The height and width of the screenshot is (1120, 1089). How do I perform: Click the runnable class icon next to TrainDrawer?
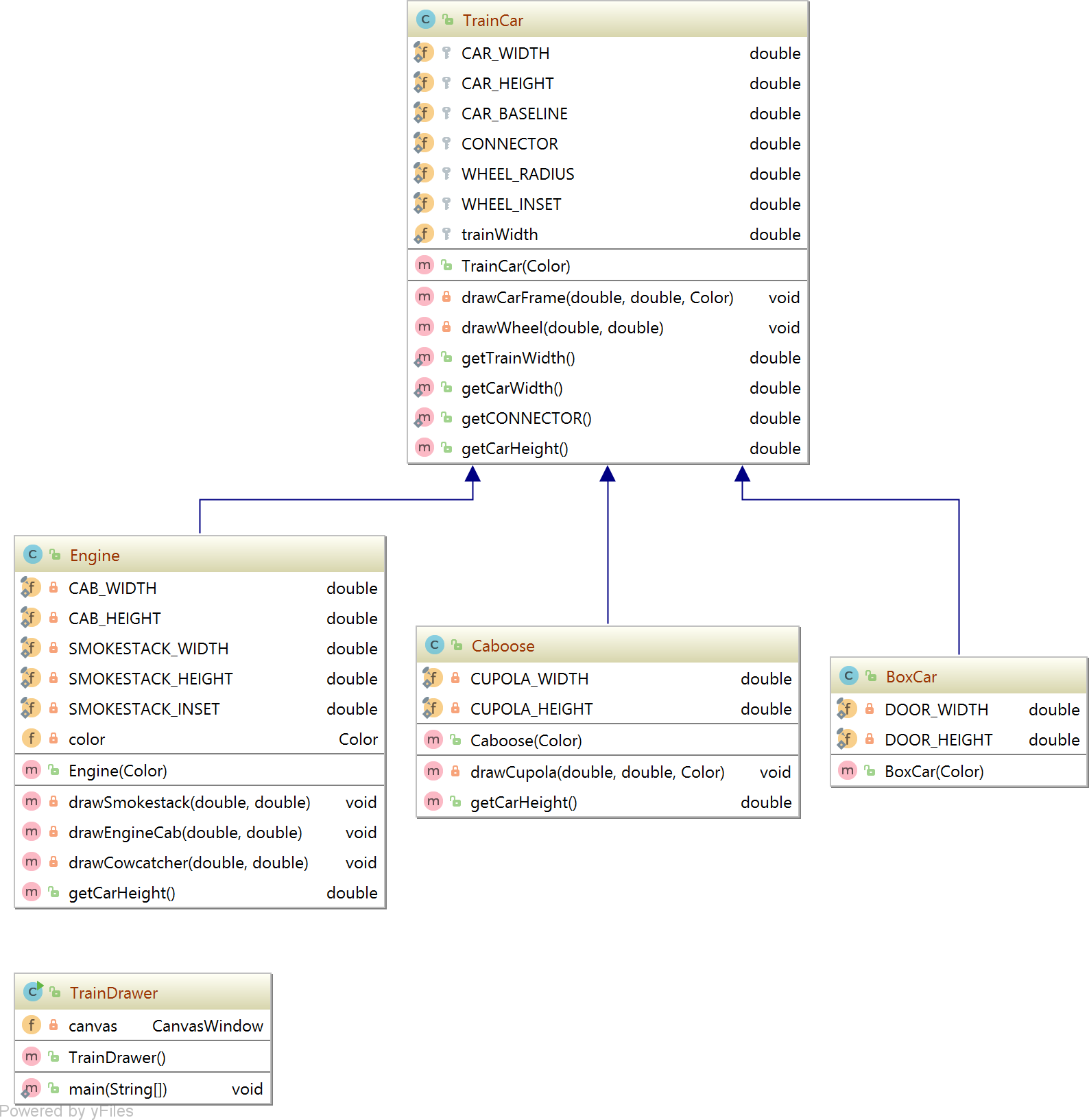(32, 992)
